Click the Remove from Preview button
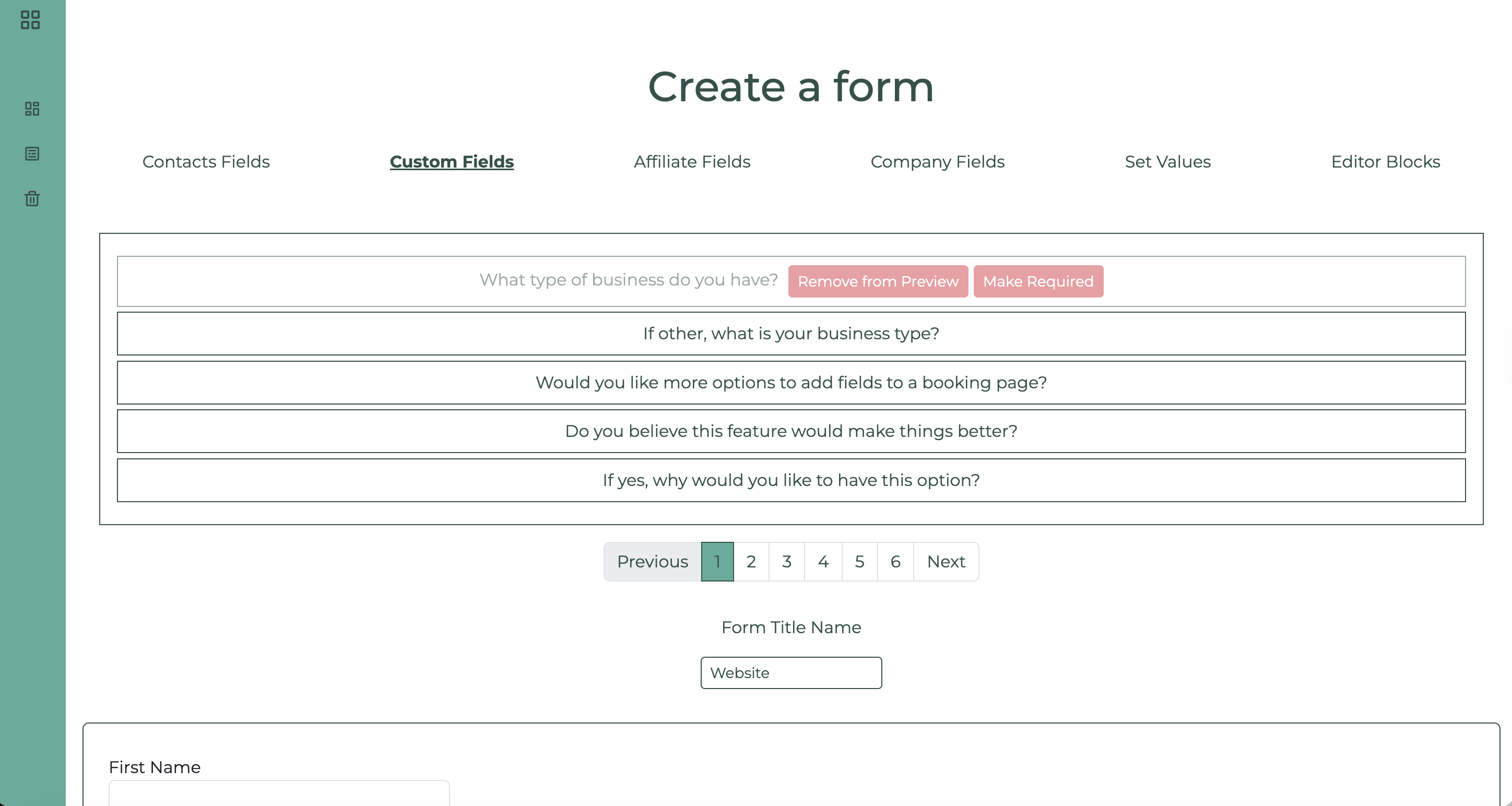 click(x=878, y=281)
